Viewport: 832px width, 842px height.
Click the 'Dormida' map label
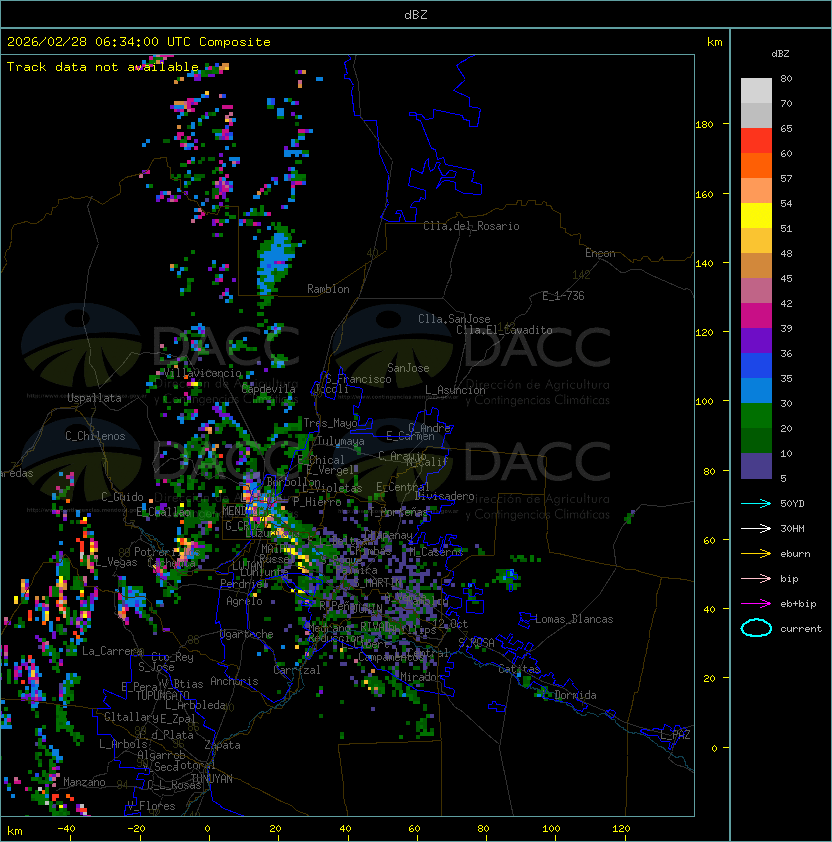pyautogui.click(x=575, y=695)
